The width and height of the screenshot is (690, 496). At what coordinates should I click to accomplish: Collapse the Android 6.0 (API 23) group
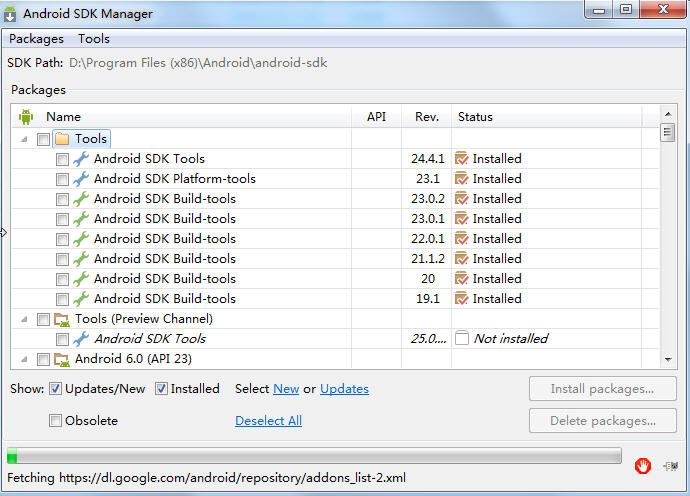tap(24, 360)
